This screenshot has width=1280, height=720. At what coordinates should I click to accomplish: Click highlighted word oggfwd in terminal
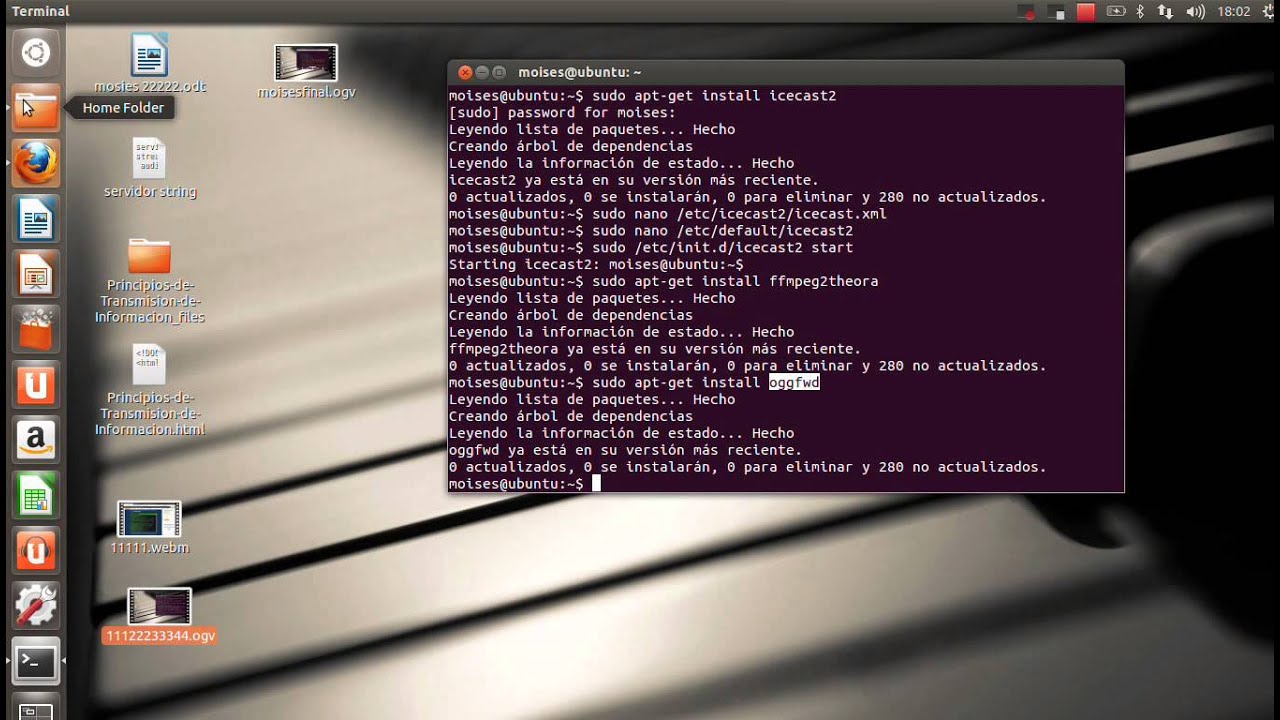pos(794,383)
